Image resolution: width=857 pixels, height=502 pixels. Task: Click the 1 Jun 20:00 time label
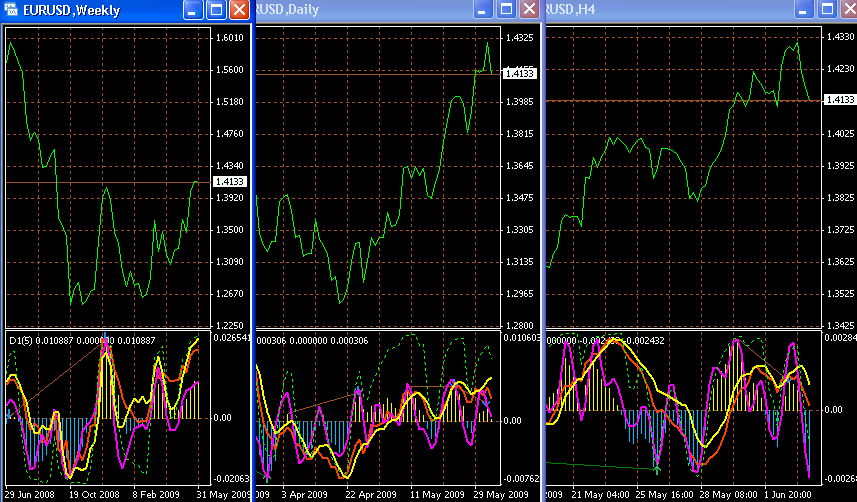point(788,494)
